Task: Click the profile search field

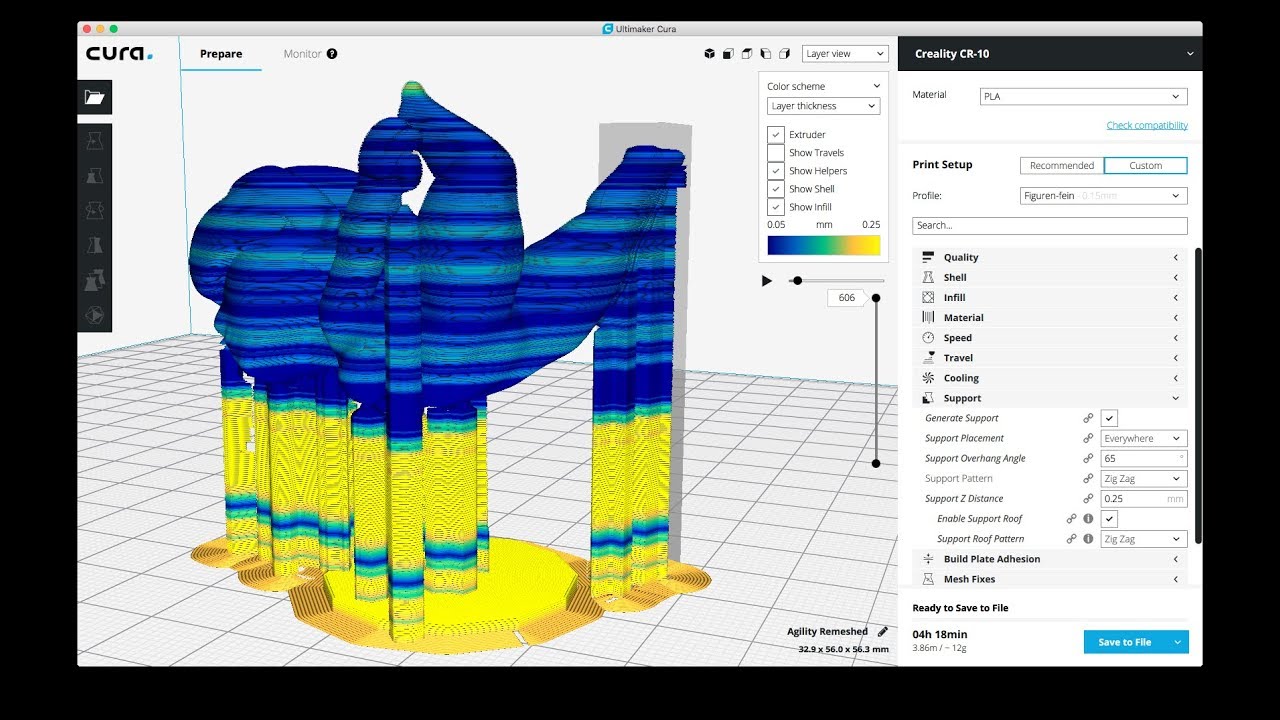Action: point(1049,225)
